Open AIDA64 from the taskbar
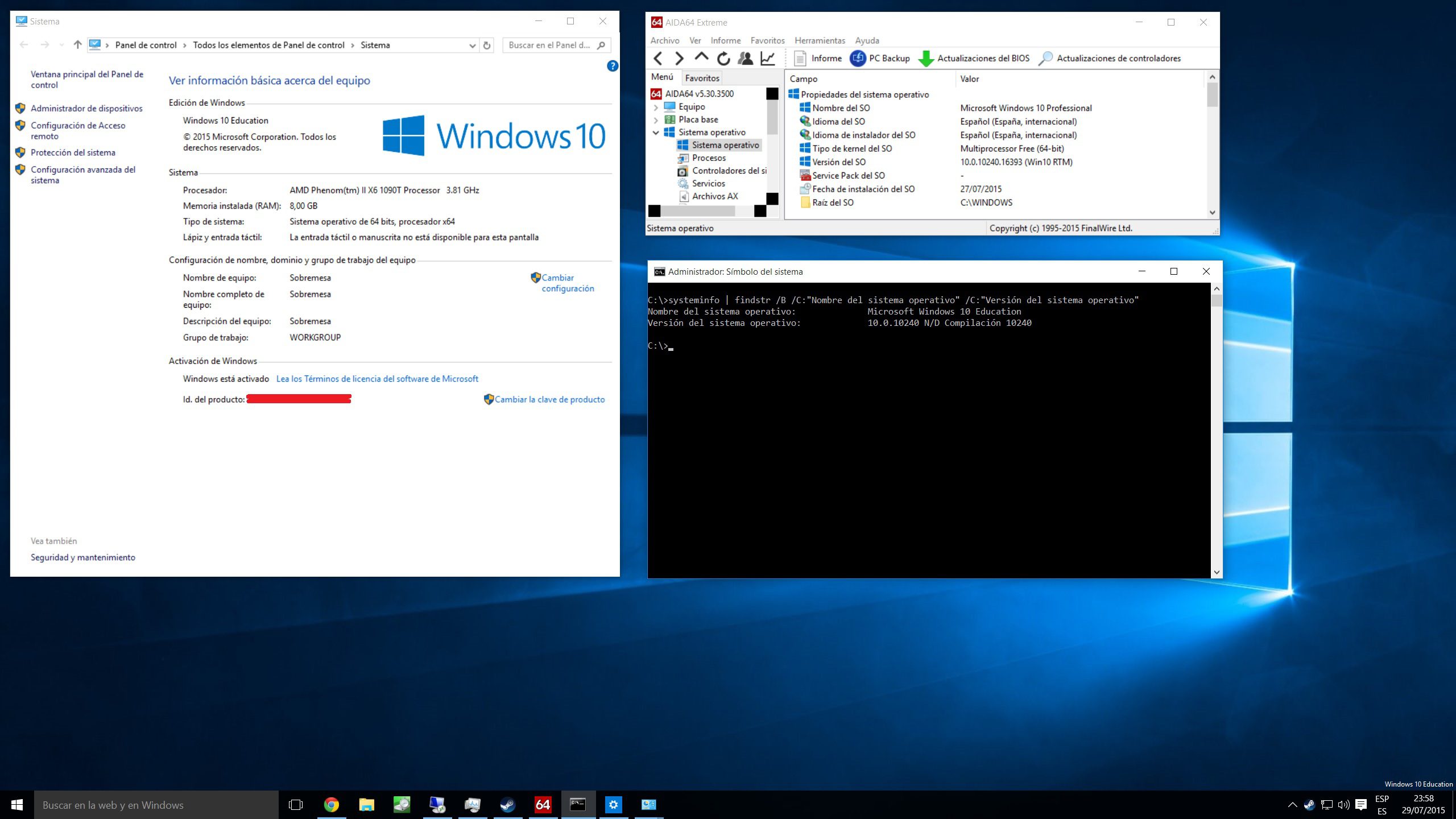Screen dimensions: 1456x819 543,804
